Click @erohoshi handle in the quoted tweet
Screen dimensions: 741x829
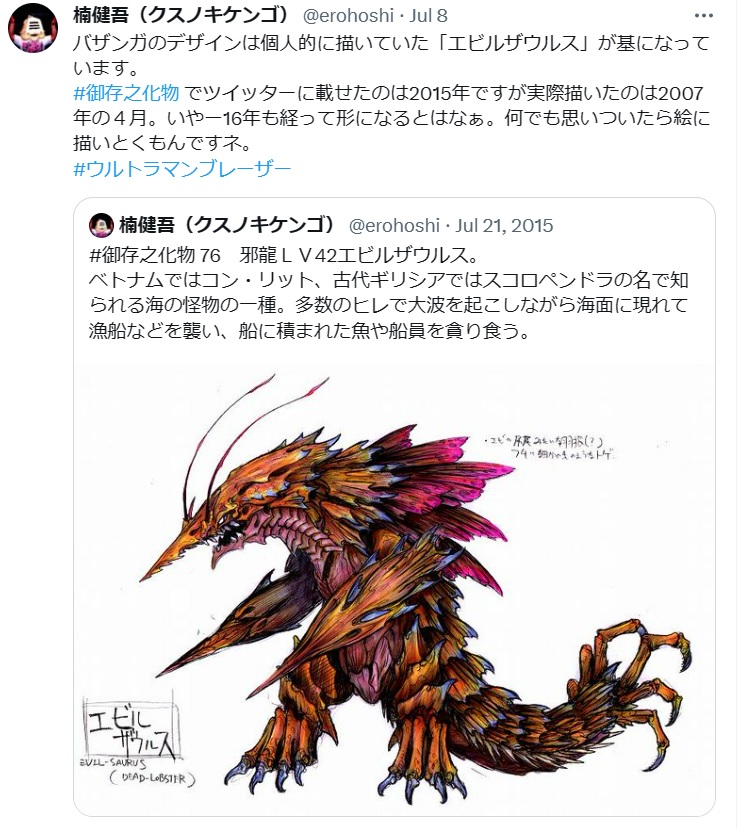click(394, 226)
